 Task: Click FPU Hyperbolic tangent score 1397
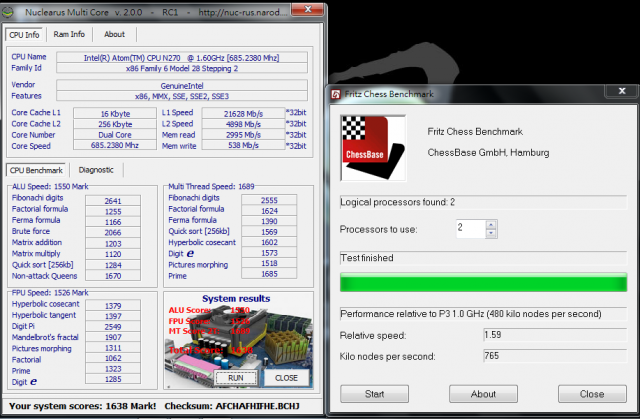pos(113,316)
